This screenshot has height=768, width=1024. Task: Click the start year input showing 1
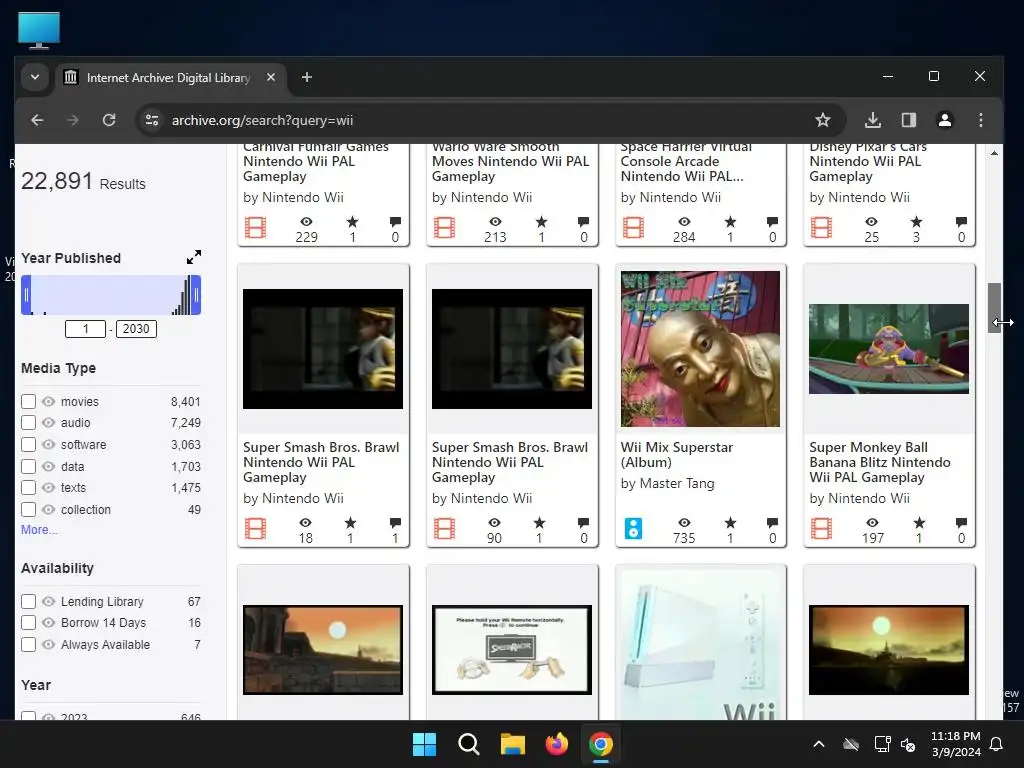pyautogui.click(x=86, y=328)
